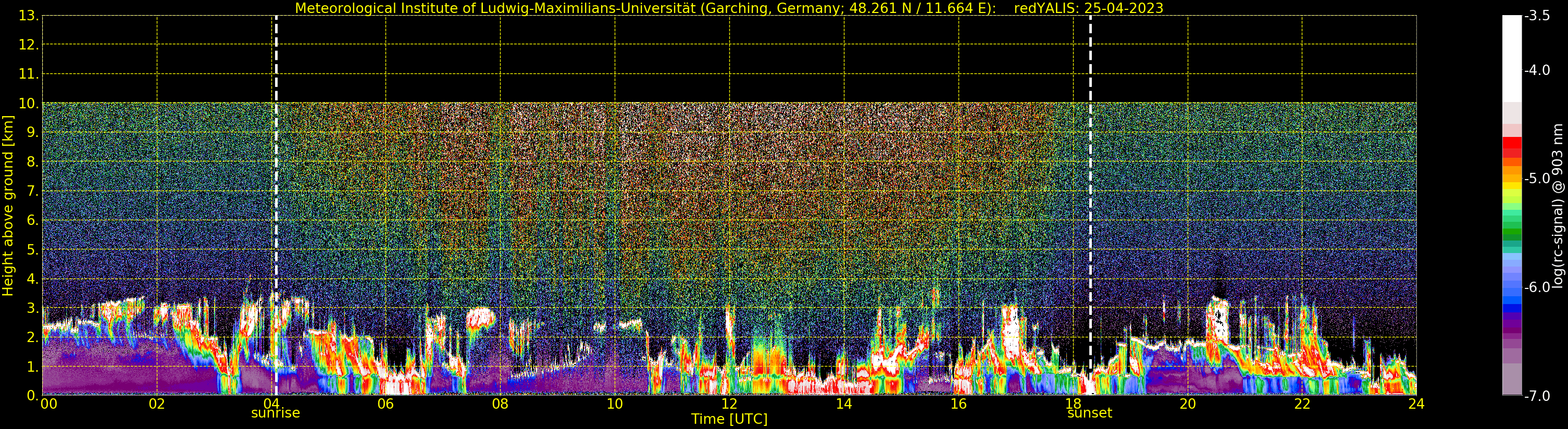Viewport: 1568px width, 429px height.
Task: Click the height axis tick '12.'
Action: coord(29,45)
